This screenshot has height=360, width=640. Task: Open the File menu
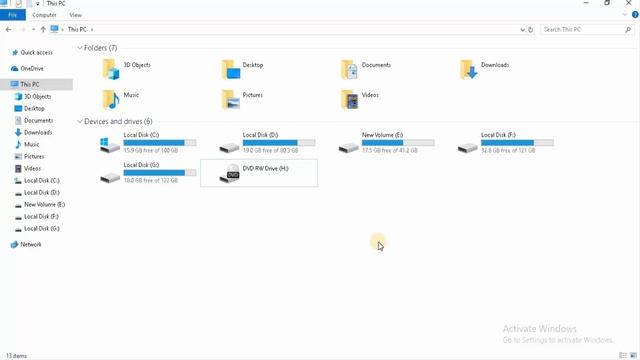tap(13, 15)
